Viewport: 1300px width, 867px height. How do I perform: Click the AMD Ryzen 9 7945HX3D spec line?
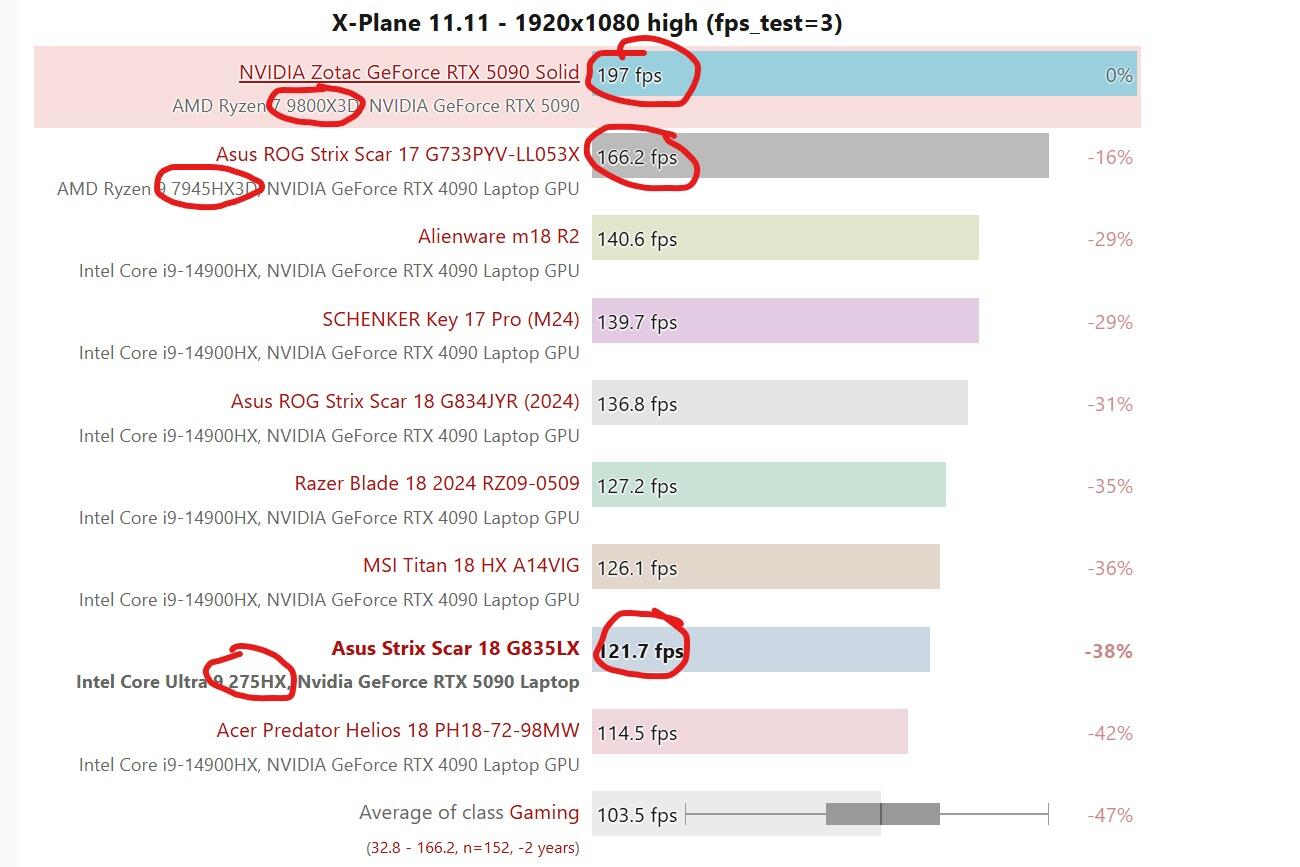click(318, 188)
